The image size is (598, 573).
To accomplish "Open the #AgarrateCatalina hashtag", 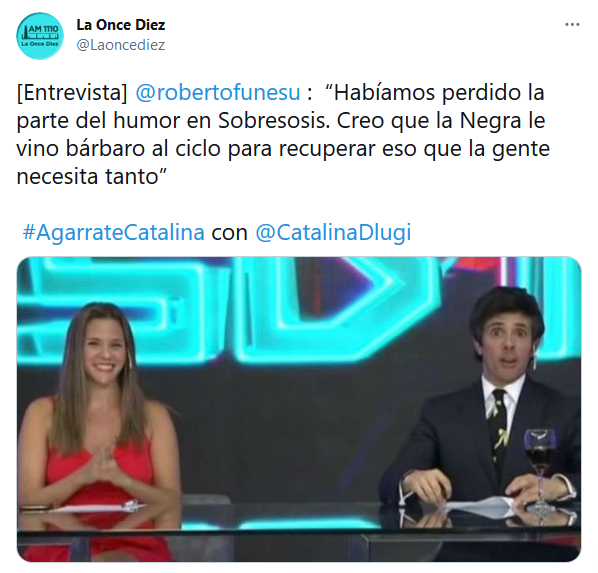I will click(x=113, y=232).
